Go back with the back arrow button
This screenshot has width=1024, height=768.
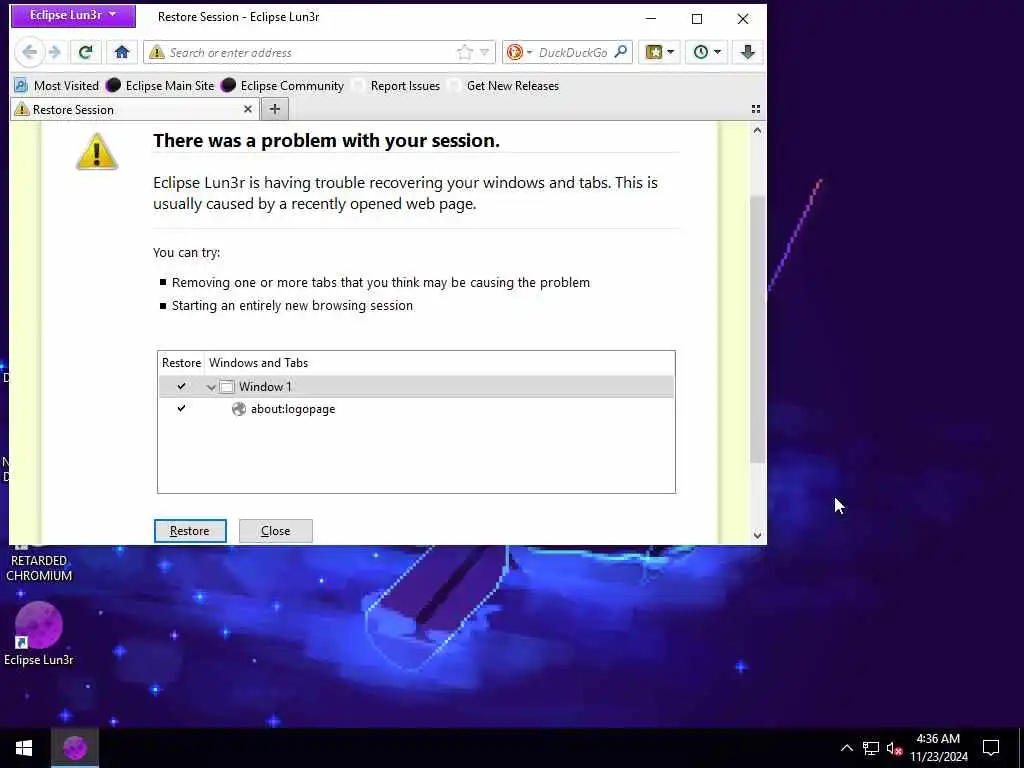click(x=29, y=52)
